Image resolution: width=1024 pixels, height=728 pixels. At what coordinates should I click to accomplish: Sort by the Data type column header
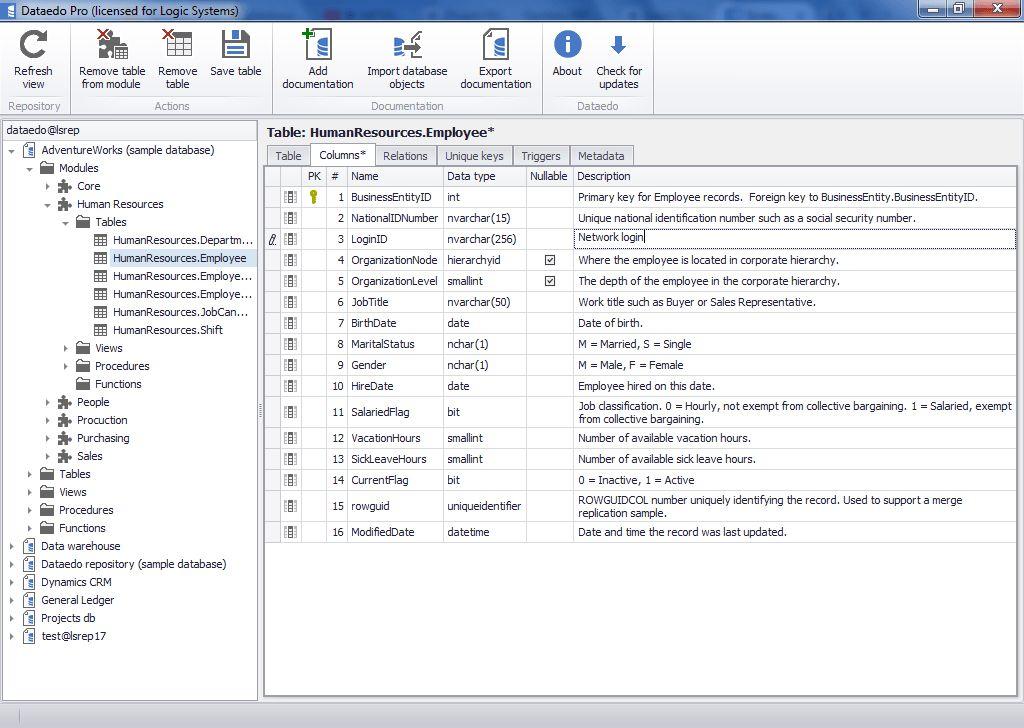(485, 176)
